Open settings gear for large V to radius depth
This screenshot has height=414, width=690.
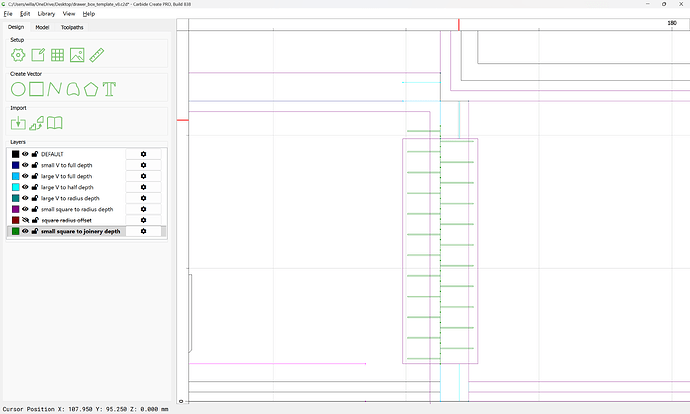(x=143, y=198)
